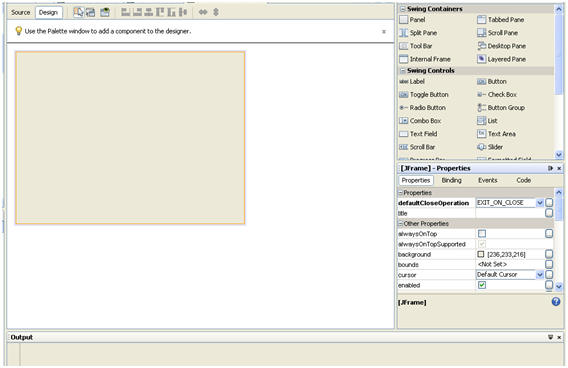Select the Binding tab
The height and width of the screenshot is (368, 568).
click(451, 180)
